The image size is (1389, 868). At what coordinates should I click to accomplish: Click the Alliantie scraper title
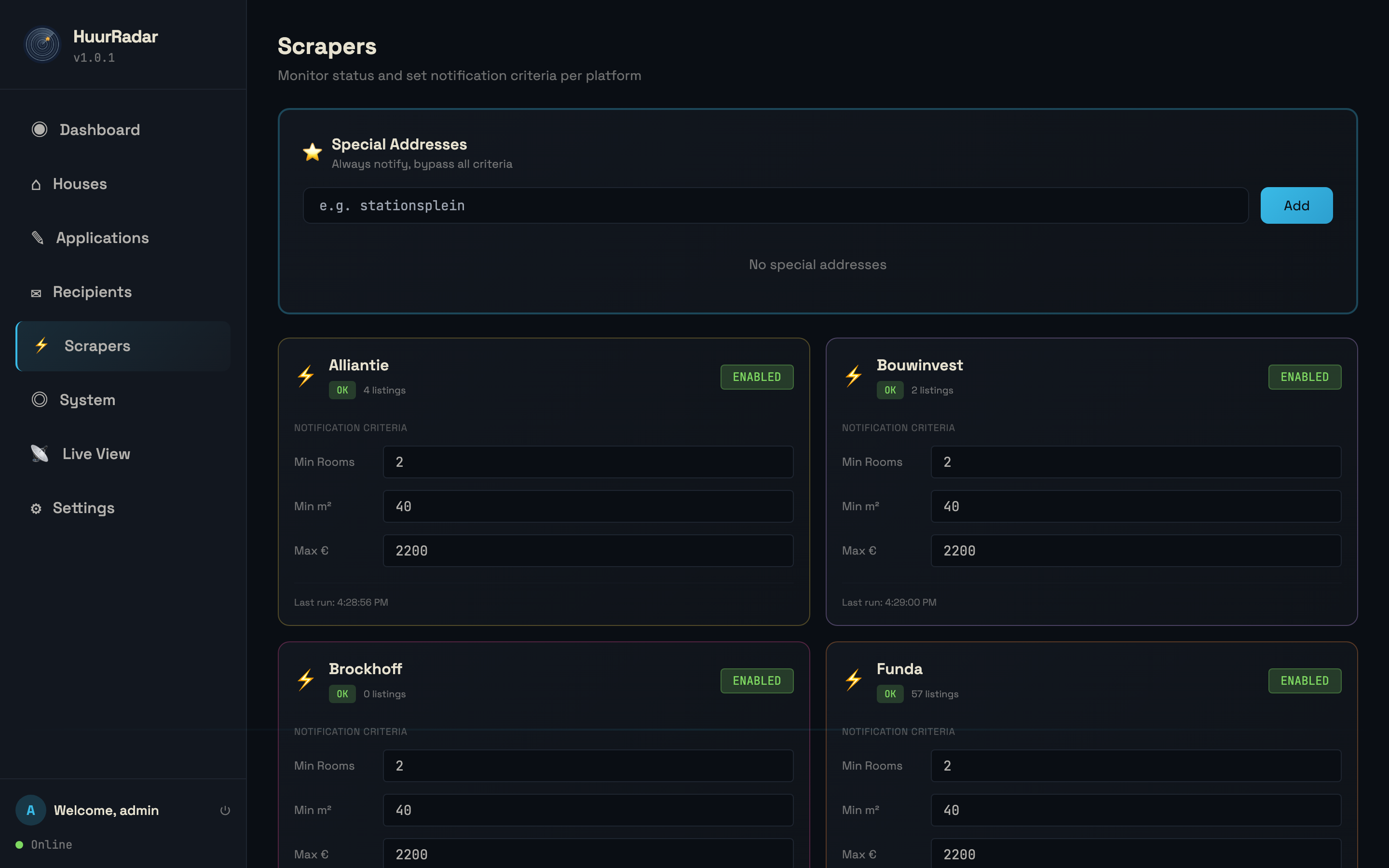click(359, 365)
